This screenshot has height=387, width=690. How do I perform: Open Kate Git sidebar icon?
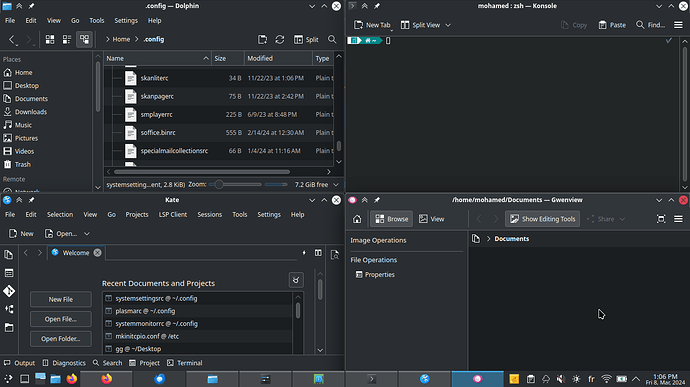point(9,291)
